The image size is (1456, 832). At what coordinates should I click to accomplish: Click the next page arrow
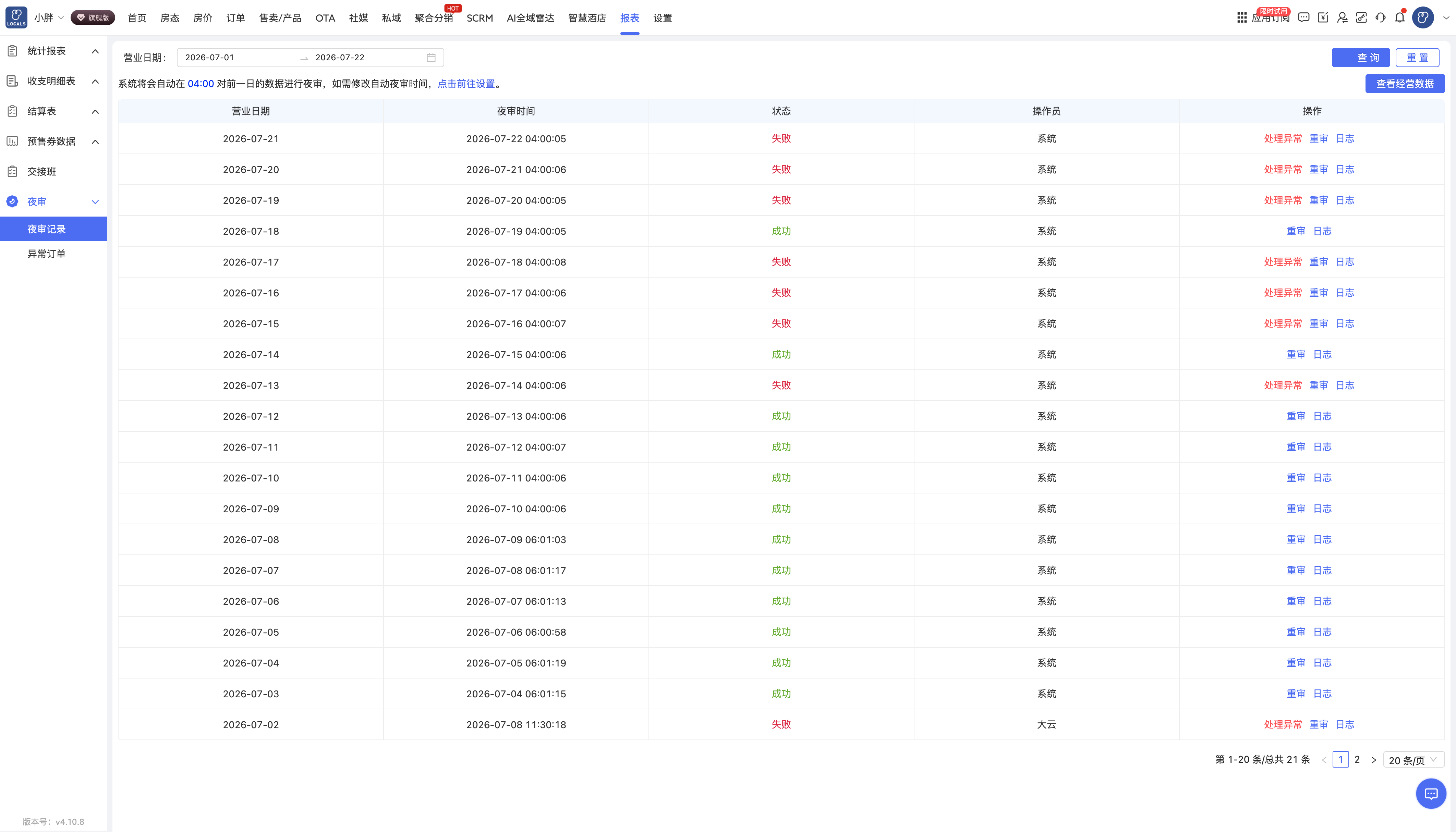tap(1374, 760)
